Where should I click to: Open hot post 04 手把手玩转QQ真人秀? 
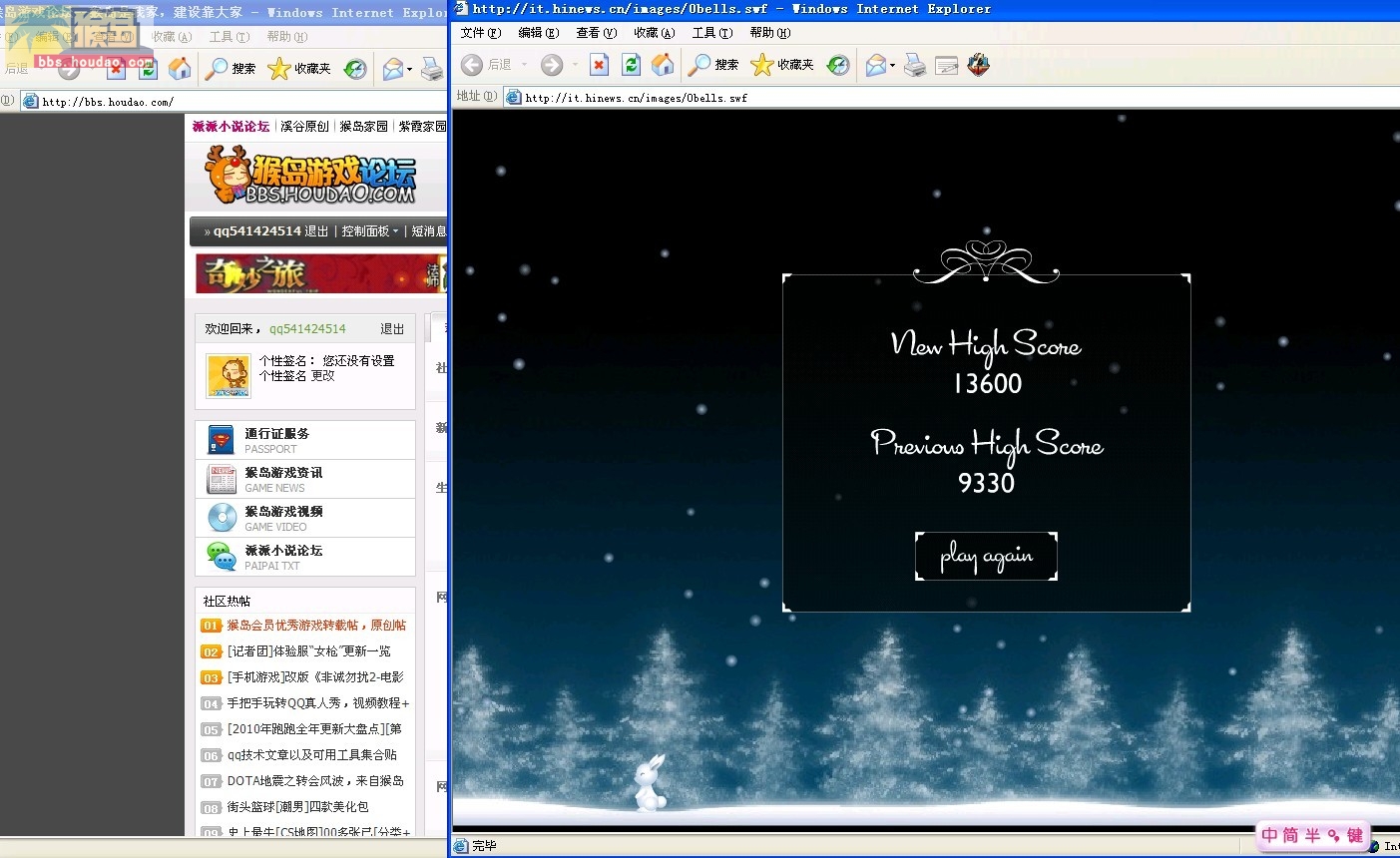coord(317,703)
